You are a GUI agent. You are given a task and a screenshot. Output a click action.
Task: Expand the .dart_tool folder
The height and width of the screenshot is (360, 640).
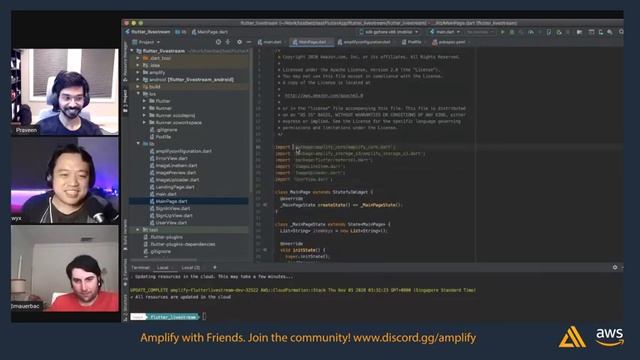pos(138,58)
